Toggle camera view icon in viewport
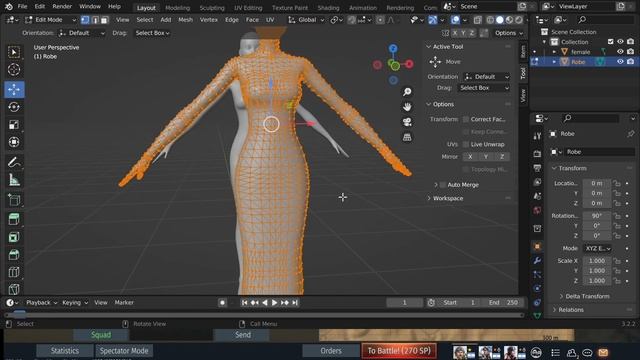 pyautogui.click(x=407, y=122)
